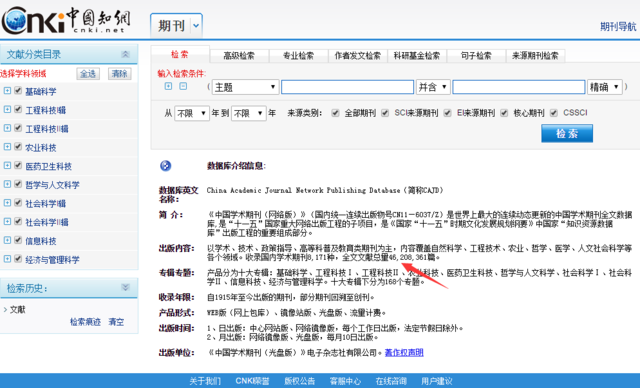Uncheck the 工程科技Ⅱ辑 checkbox
Screen dimensions: 640x388
coord(18,128)
